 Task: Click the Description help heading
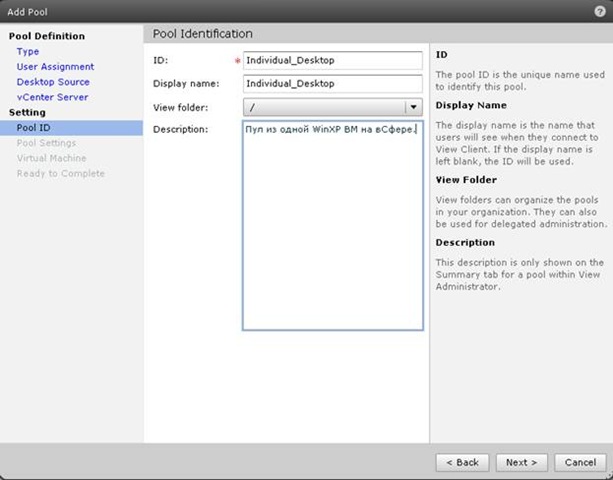click(465, 242)
